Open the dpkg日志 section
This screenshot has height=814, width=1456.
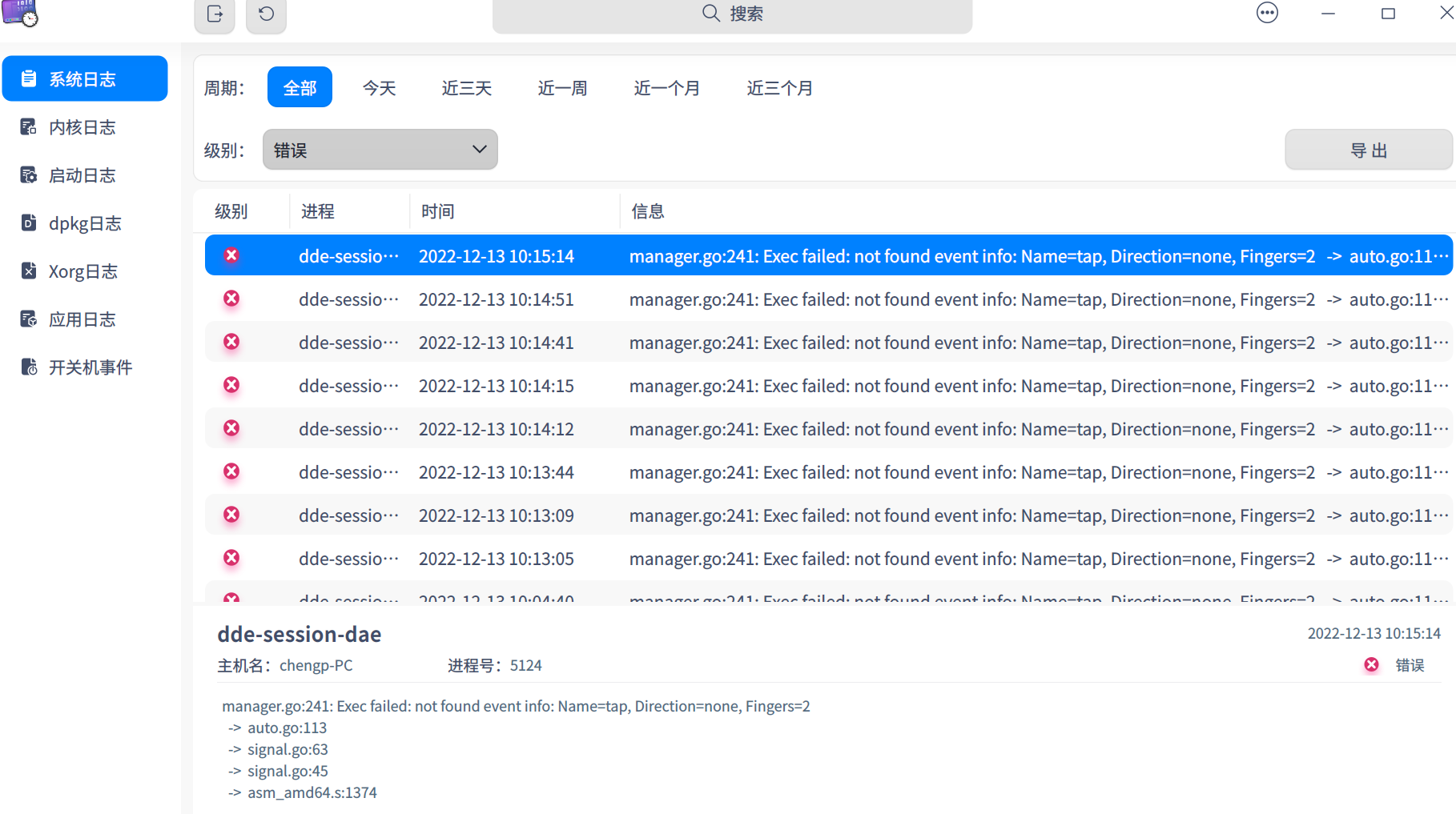(85, 223)
